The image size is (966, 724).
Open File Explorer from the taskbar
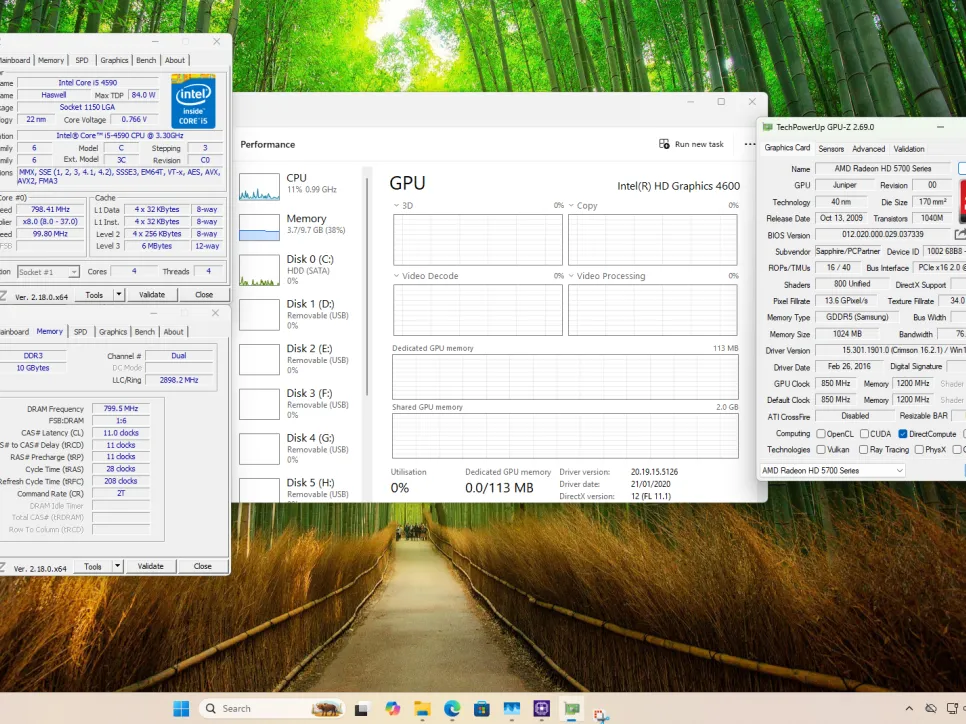[421, 708]
